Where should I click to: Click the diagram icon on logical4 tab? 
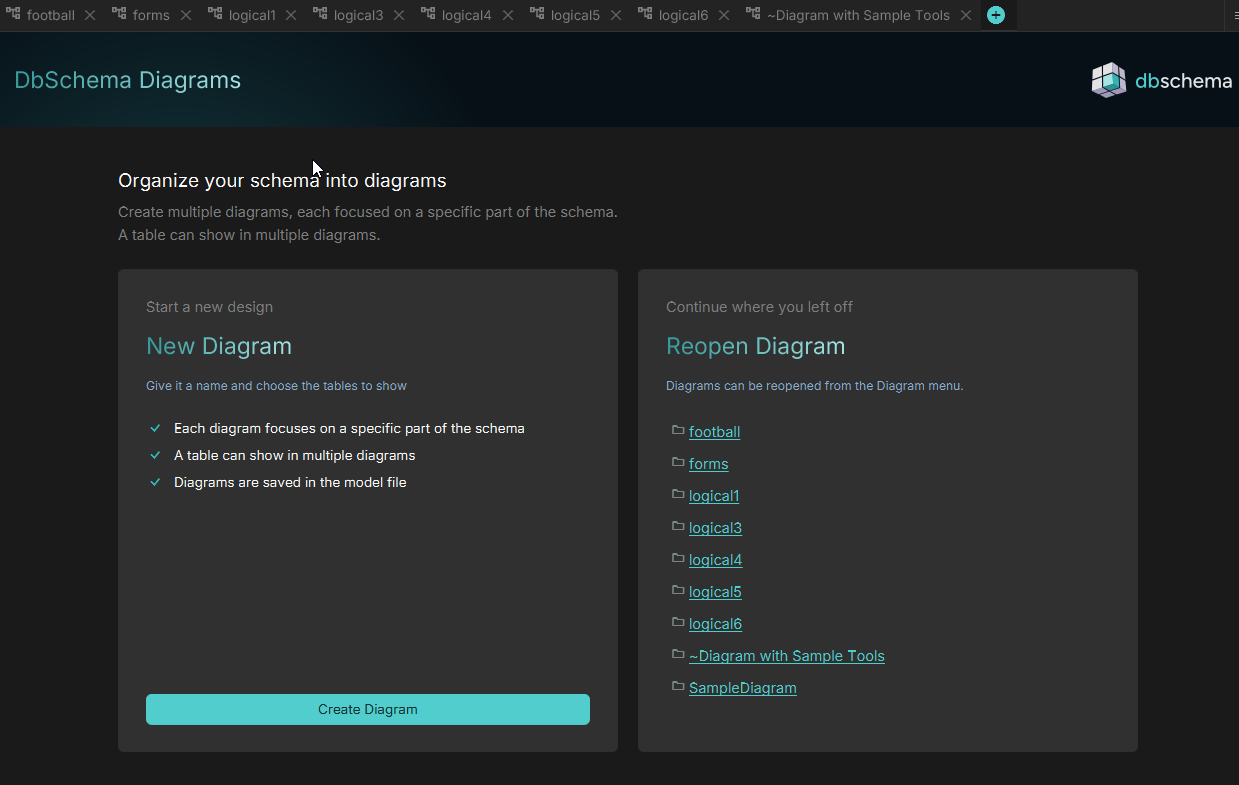pos(428,14)
